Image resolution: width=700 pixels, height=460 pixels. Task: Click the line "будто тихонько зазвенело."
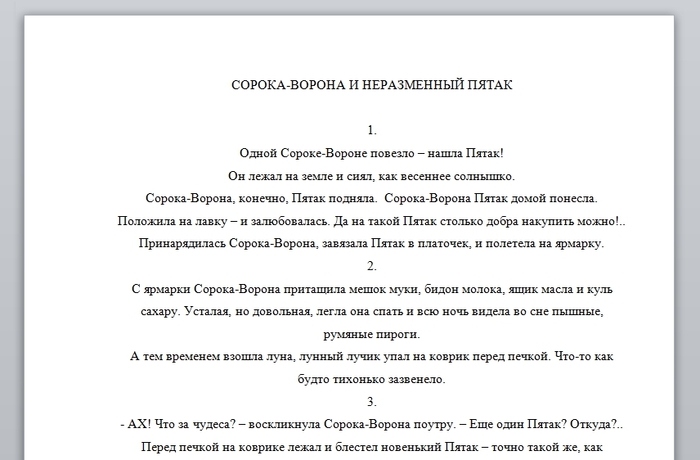click(371, 379)
